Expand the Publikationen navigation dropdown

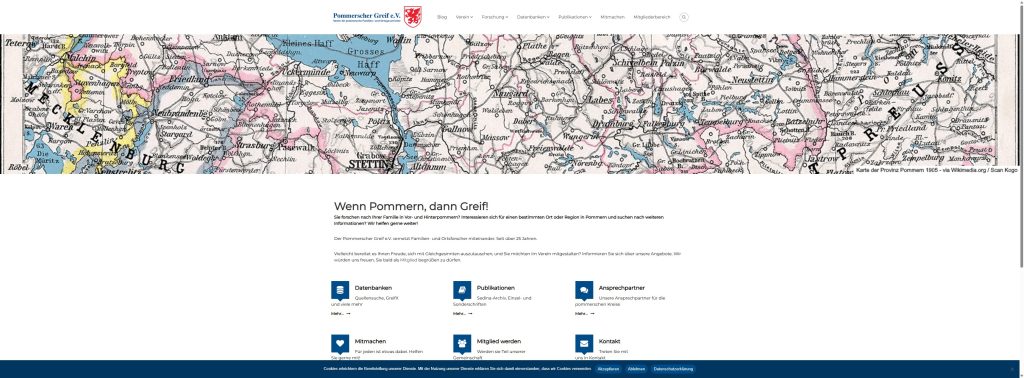point(575,17)
